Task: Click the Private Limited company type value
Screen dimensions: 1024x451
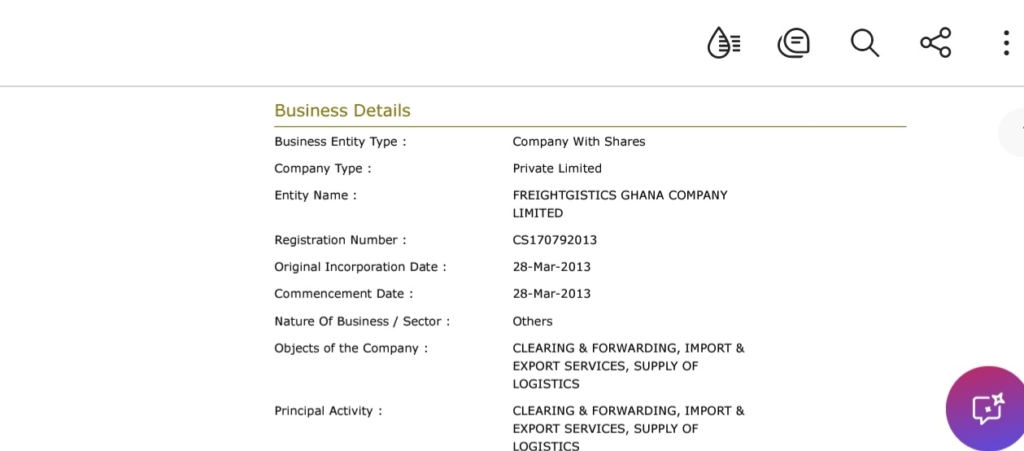Action: click(x=557, y=168)
